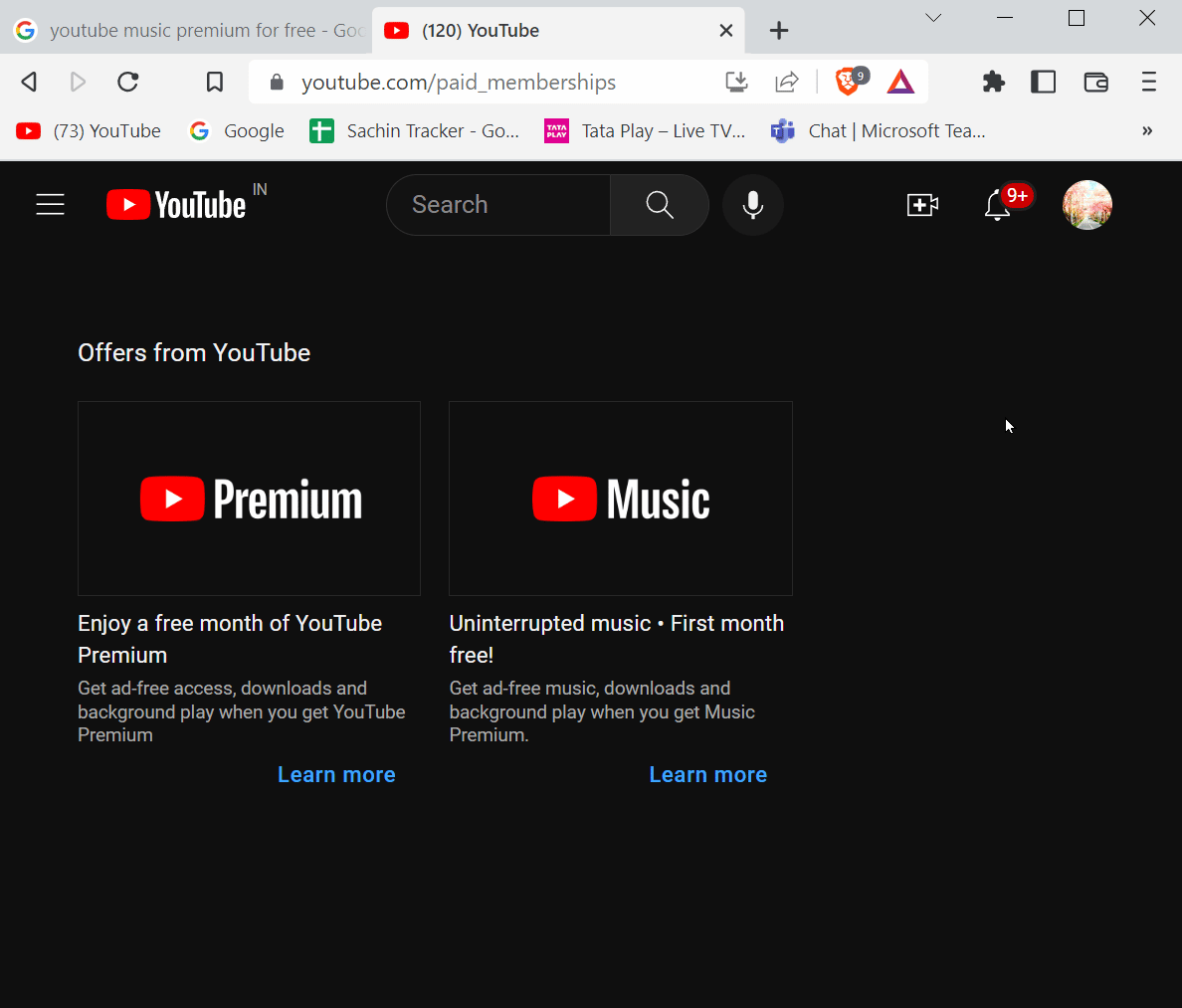This screenshot has height=1008, width=1182.
Task: Reload the current page
Action: 128,82
